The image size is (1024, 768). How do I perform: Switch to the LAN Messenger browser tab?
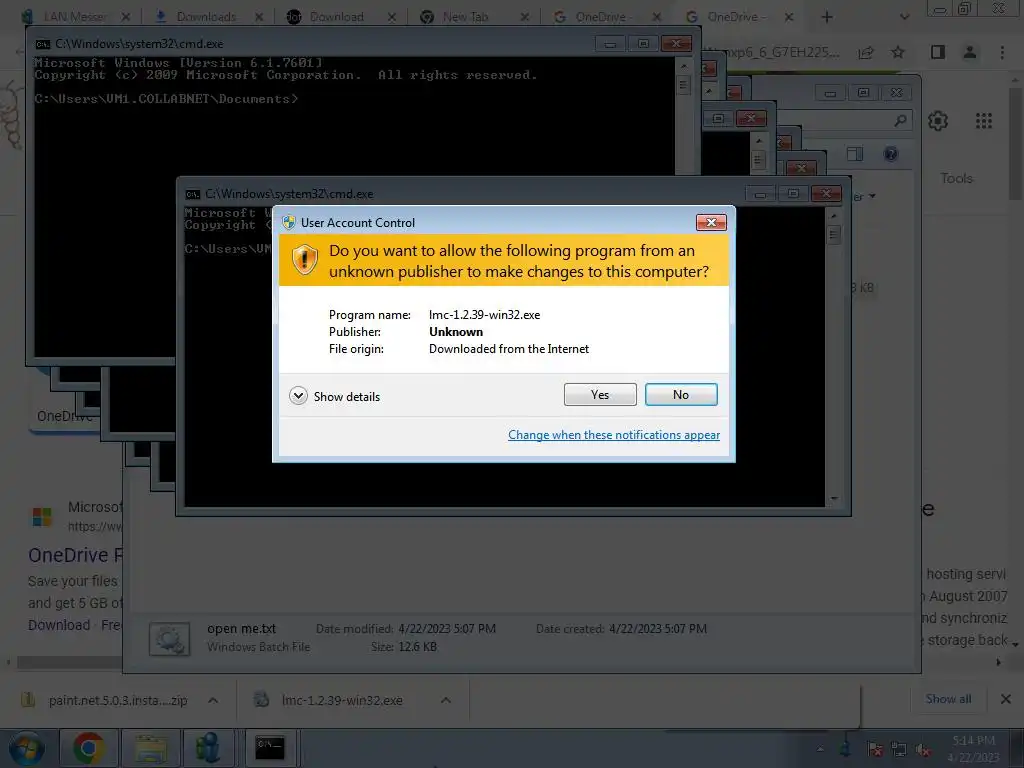(x=74, y=17)
